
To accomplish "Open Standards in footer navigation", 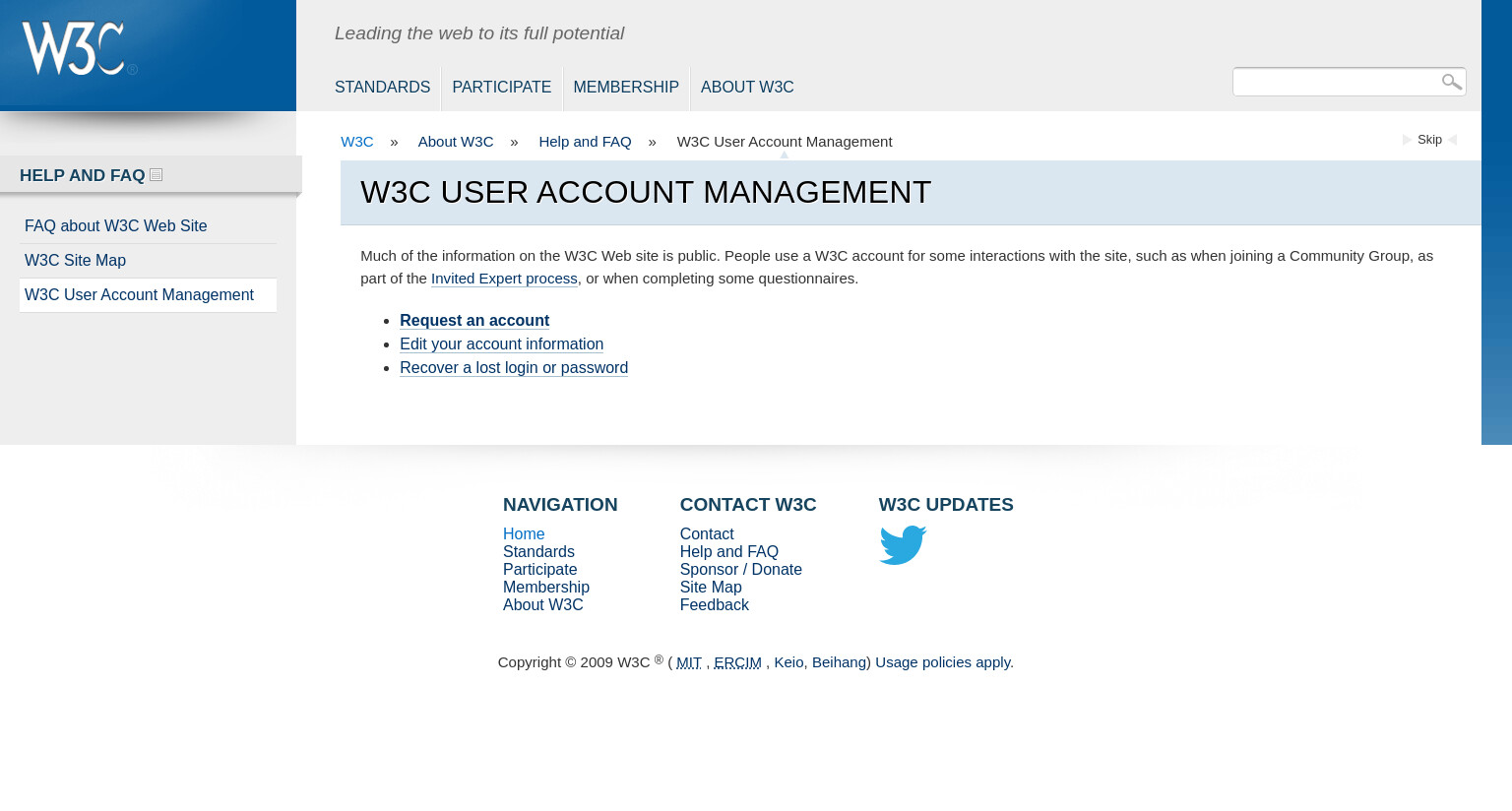I will (x=538, y=552).
